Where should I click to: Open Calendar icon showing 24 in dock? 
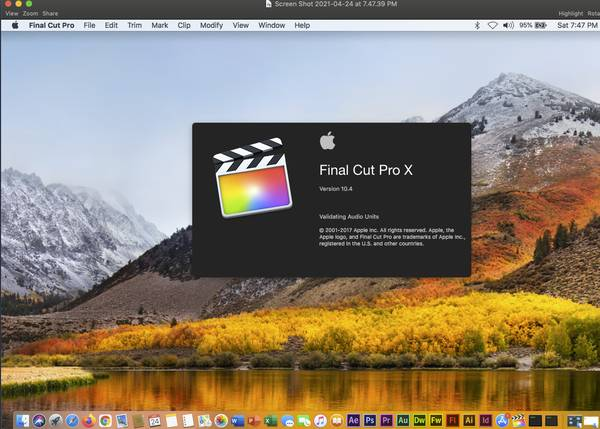[155, 421]
